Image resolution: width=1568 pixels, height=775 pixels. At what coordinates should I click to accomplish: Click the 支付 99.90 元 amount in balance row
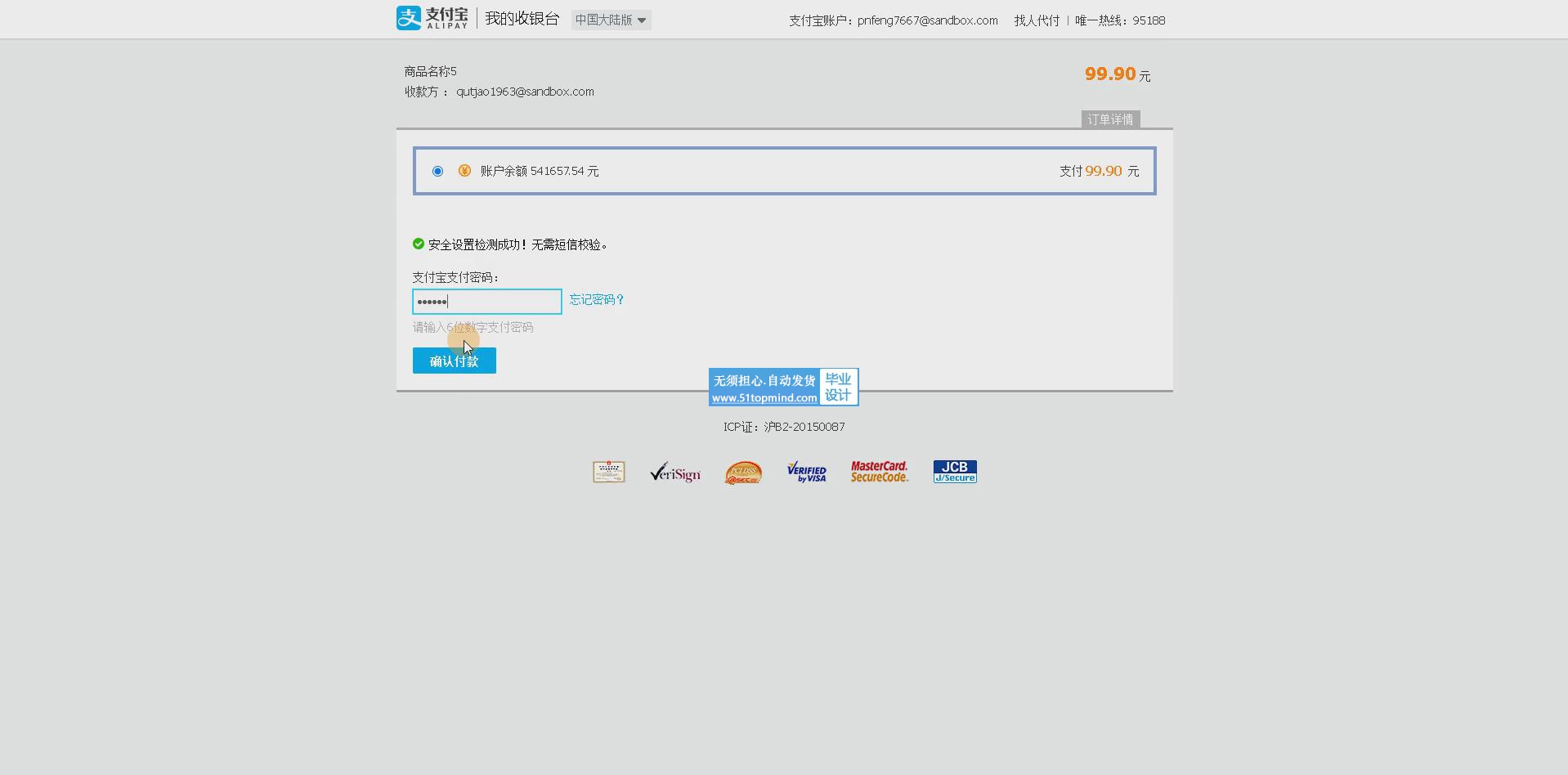pos(1099,171)
